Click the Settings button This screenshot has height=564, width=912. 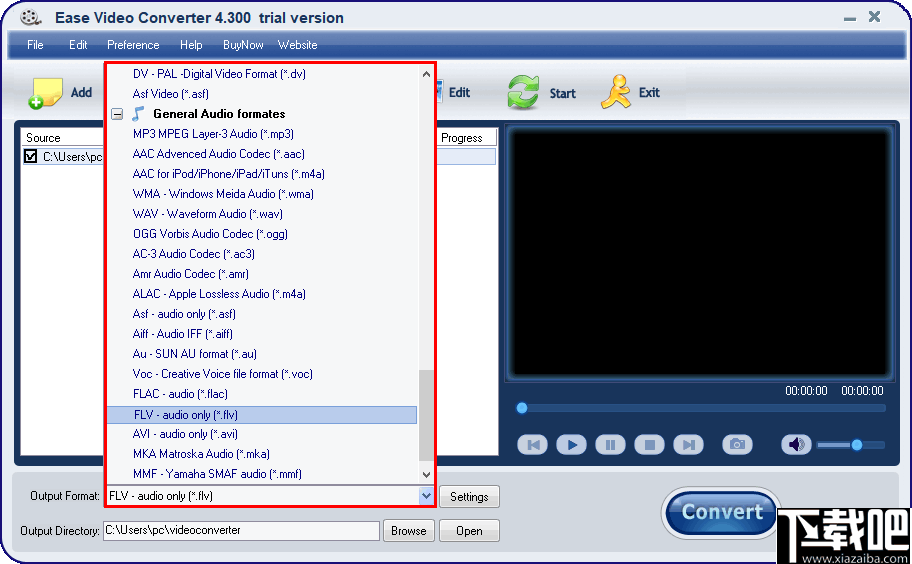[469, 497]
